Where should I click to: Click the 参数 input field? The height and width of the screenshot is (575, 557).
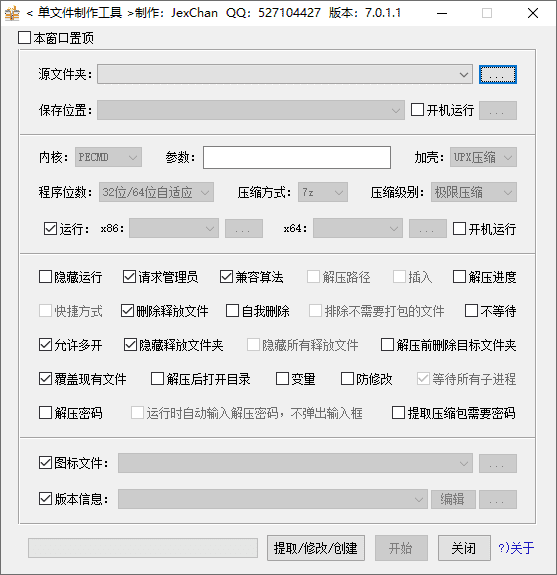click(297, 158)
